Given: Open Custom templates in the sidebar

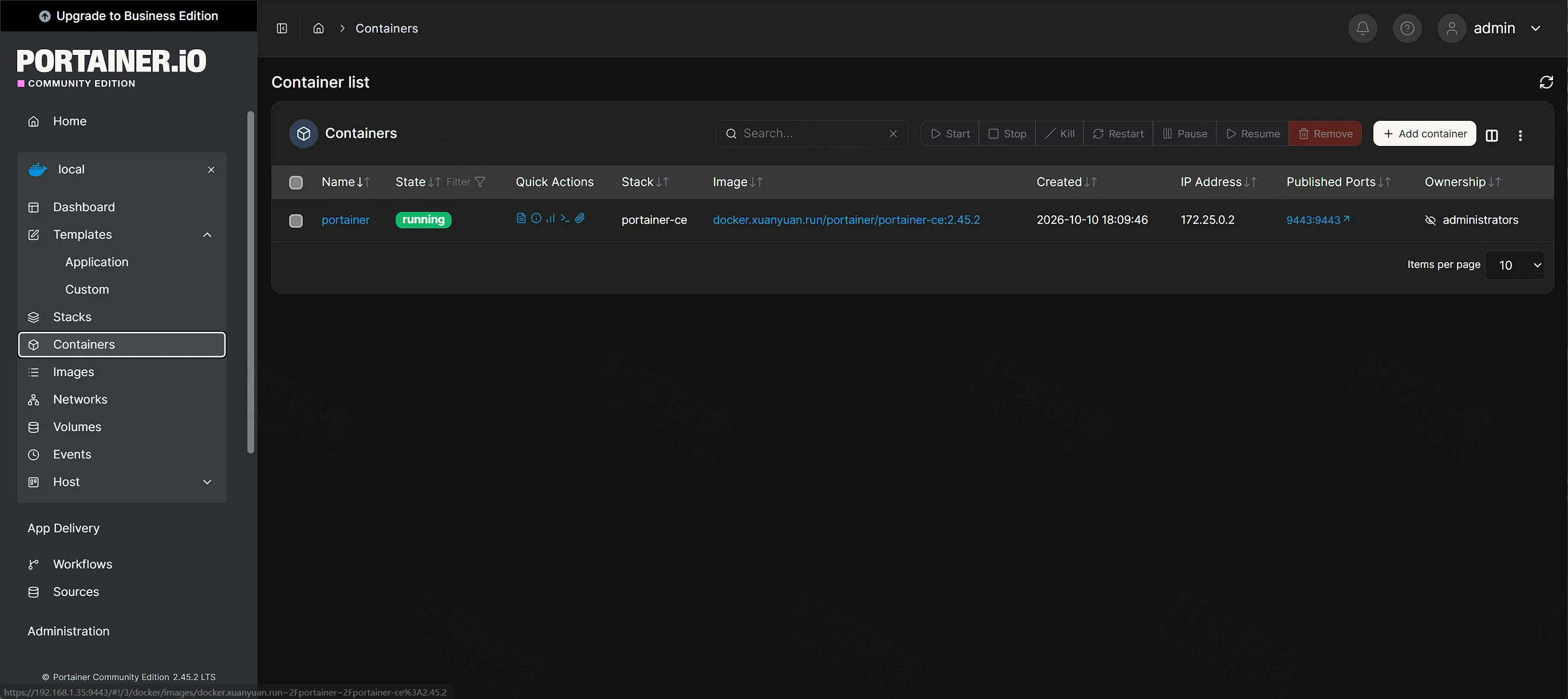Looking at the screenshot, I should tap(87, 290).
